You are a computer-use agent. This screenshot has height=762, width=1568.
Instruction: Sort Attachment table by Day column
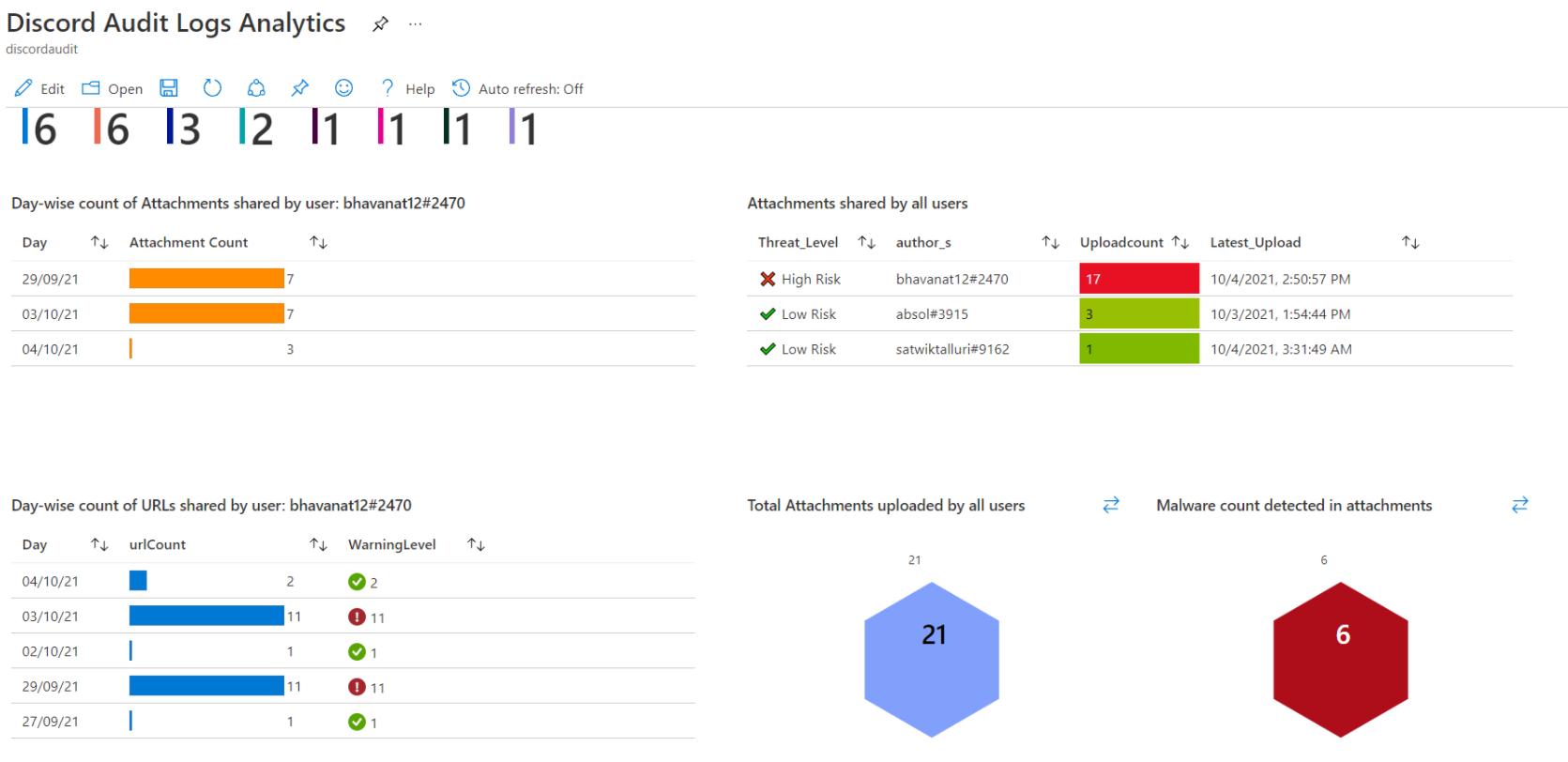coord(99,242)
